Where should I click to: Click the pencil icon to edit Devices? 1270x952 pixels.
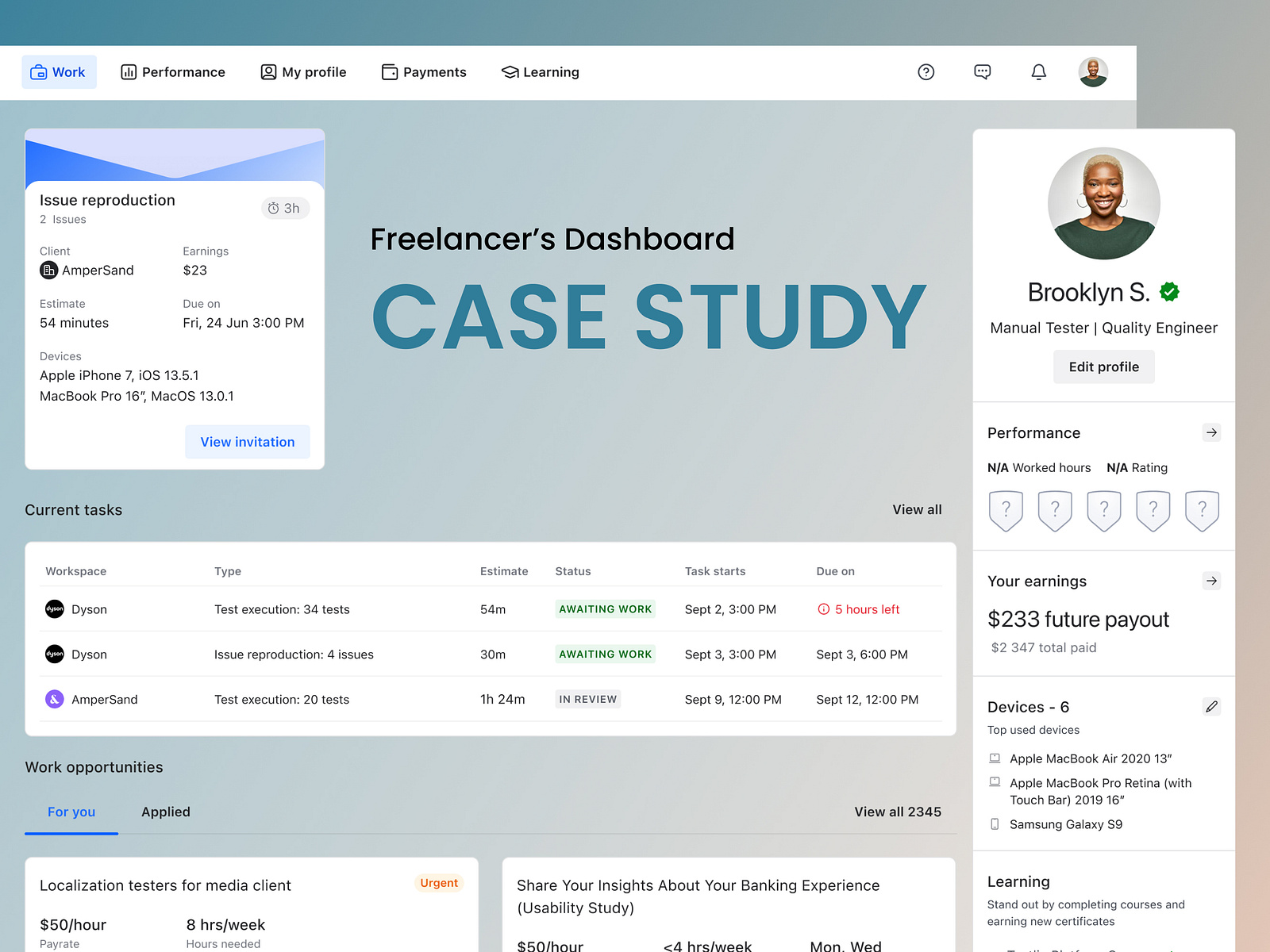[1211, 707]
